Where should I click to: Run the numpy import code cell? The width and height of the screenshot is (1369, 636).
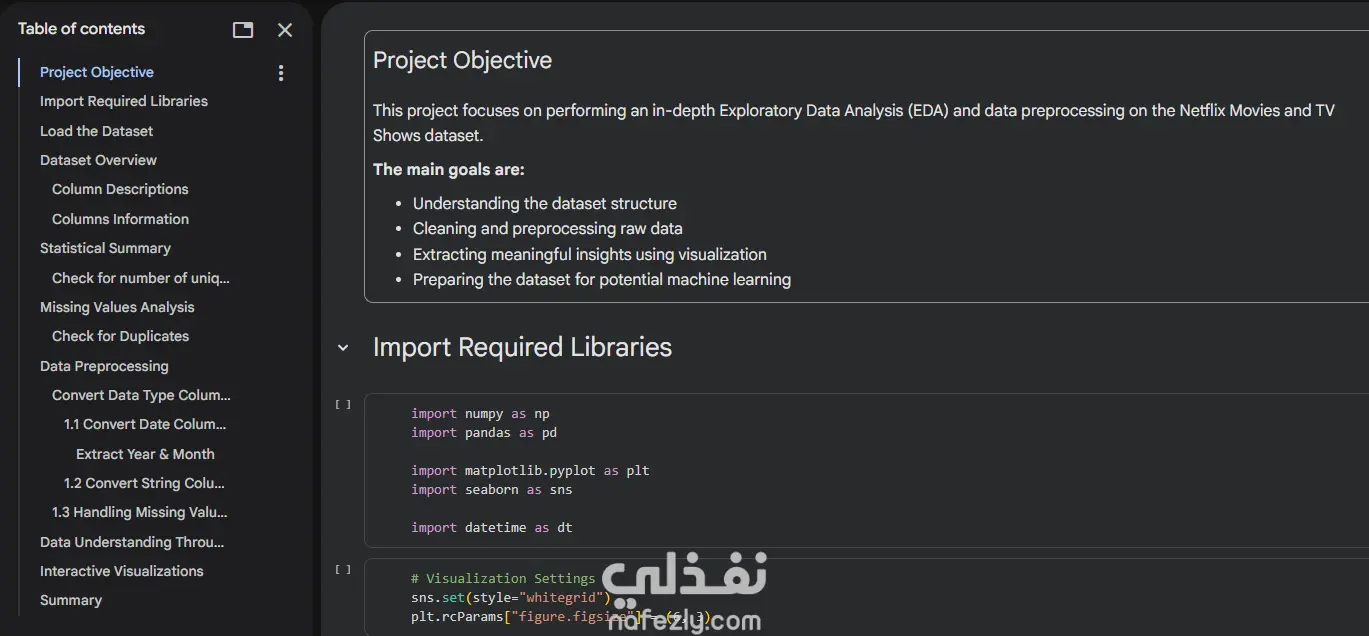(x=343, y=405)
